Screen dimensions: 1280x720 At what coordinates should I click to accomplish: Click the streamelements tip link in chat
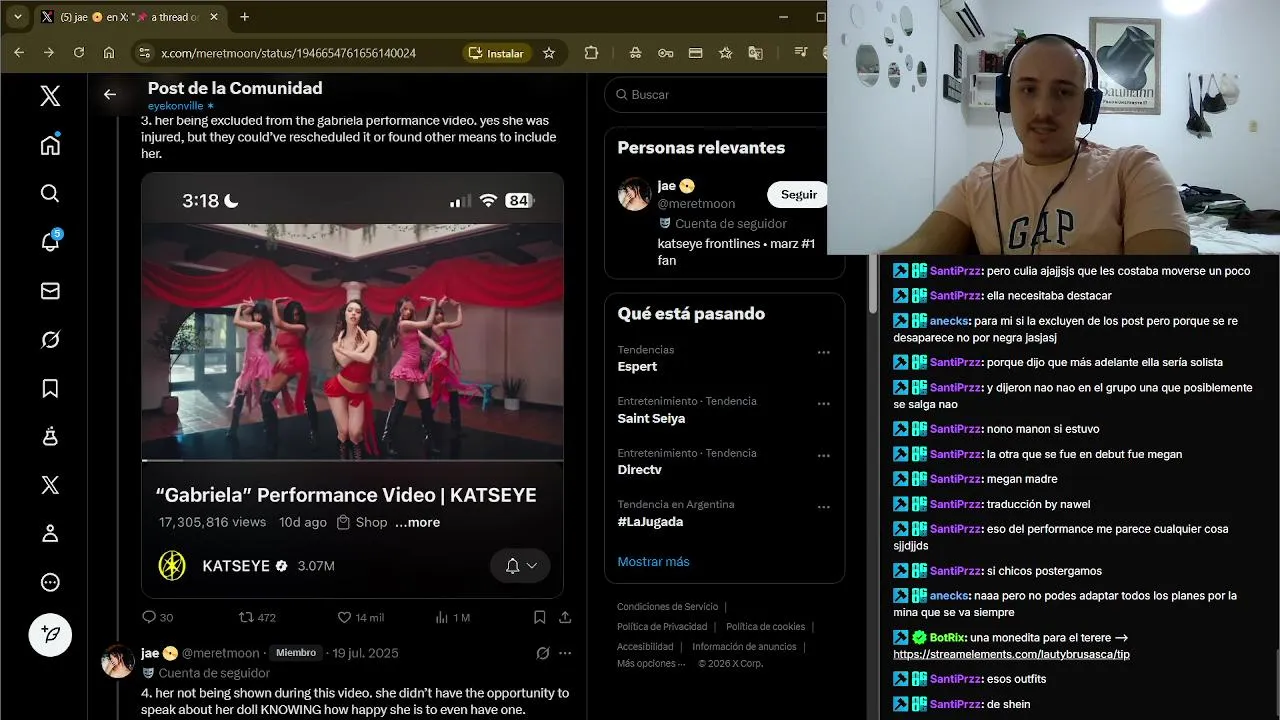1011,654
